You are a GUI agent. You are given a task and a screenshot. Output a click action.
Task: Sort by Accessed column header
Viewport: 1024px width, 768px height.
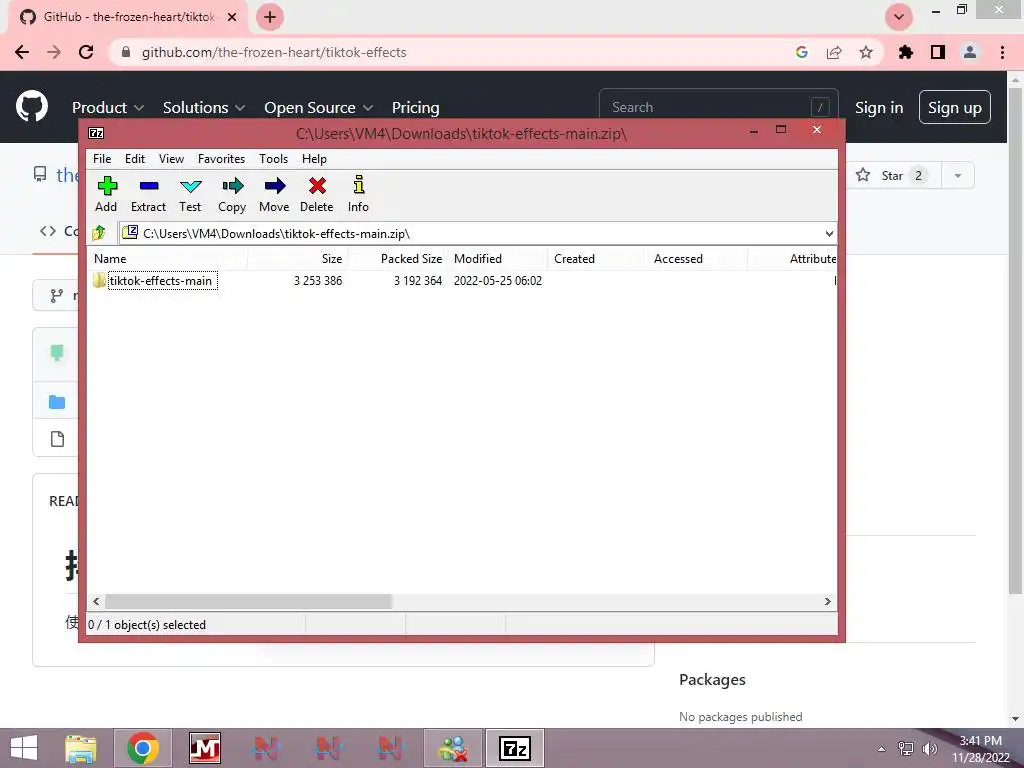697,259
